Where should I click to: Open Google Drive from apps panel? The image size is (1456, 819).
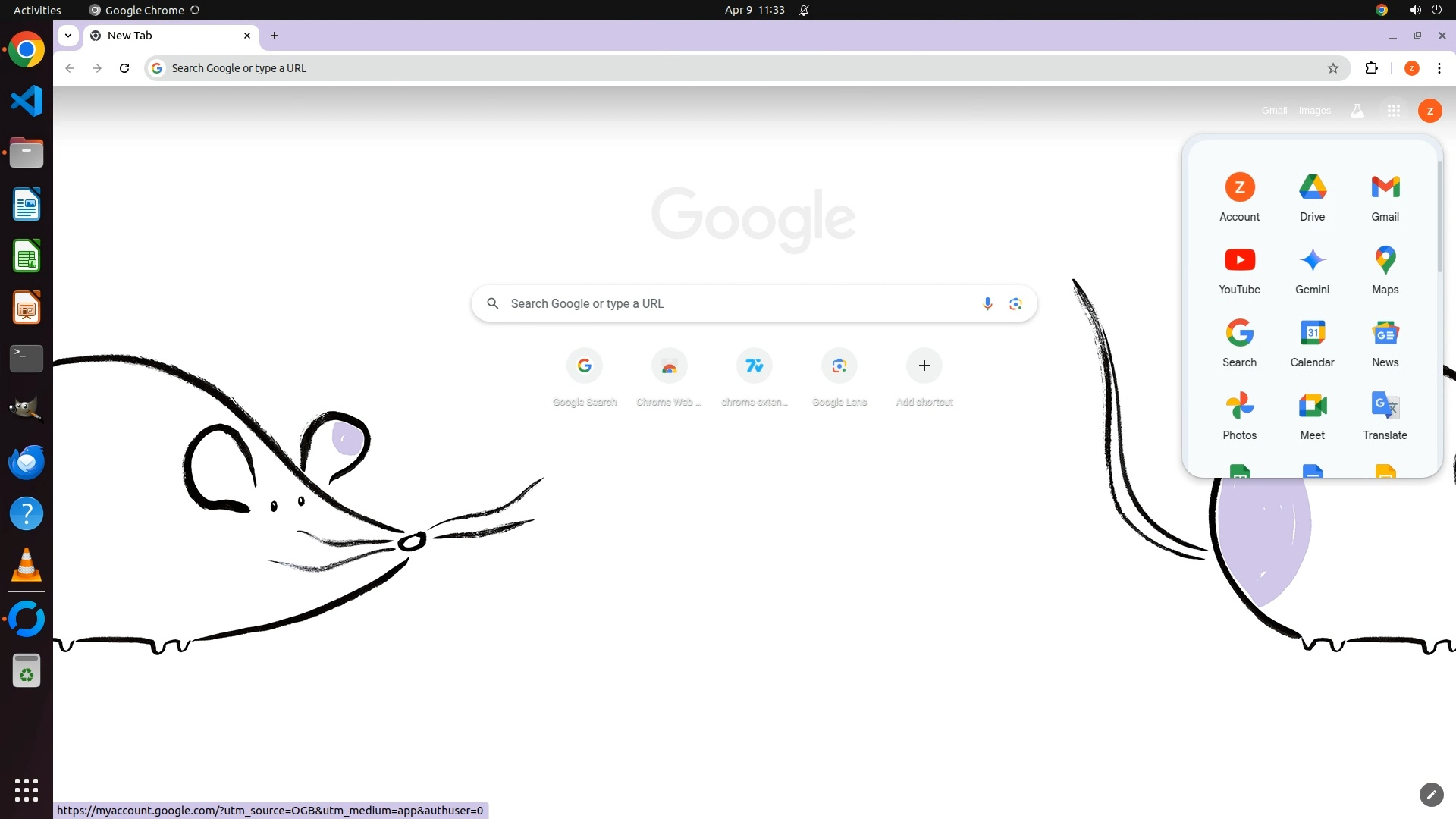(1312, 196)
